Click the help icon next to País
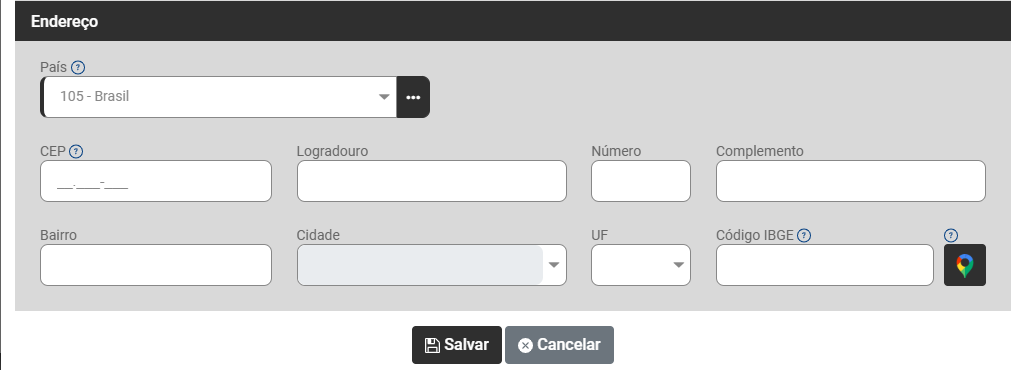The width and height of the screenshot is (1023, 370). pos(78,67)
